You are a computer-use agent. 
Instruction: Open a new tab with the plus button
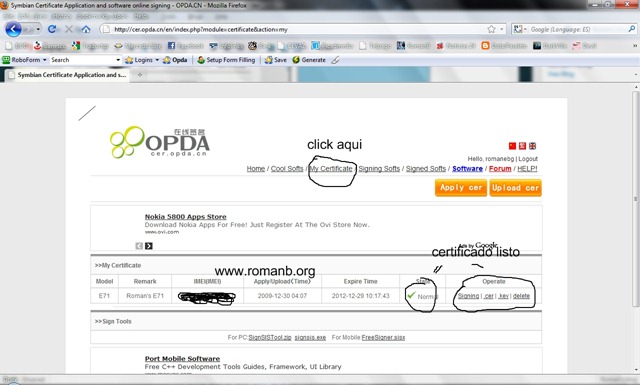pyautogui.click(x=140, y=75)
